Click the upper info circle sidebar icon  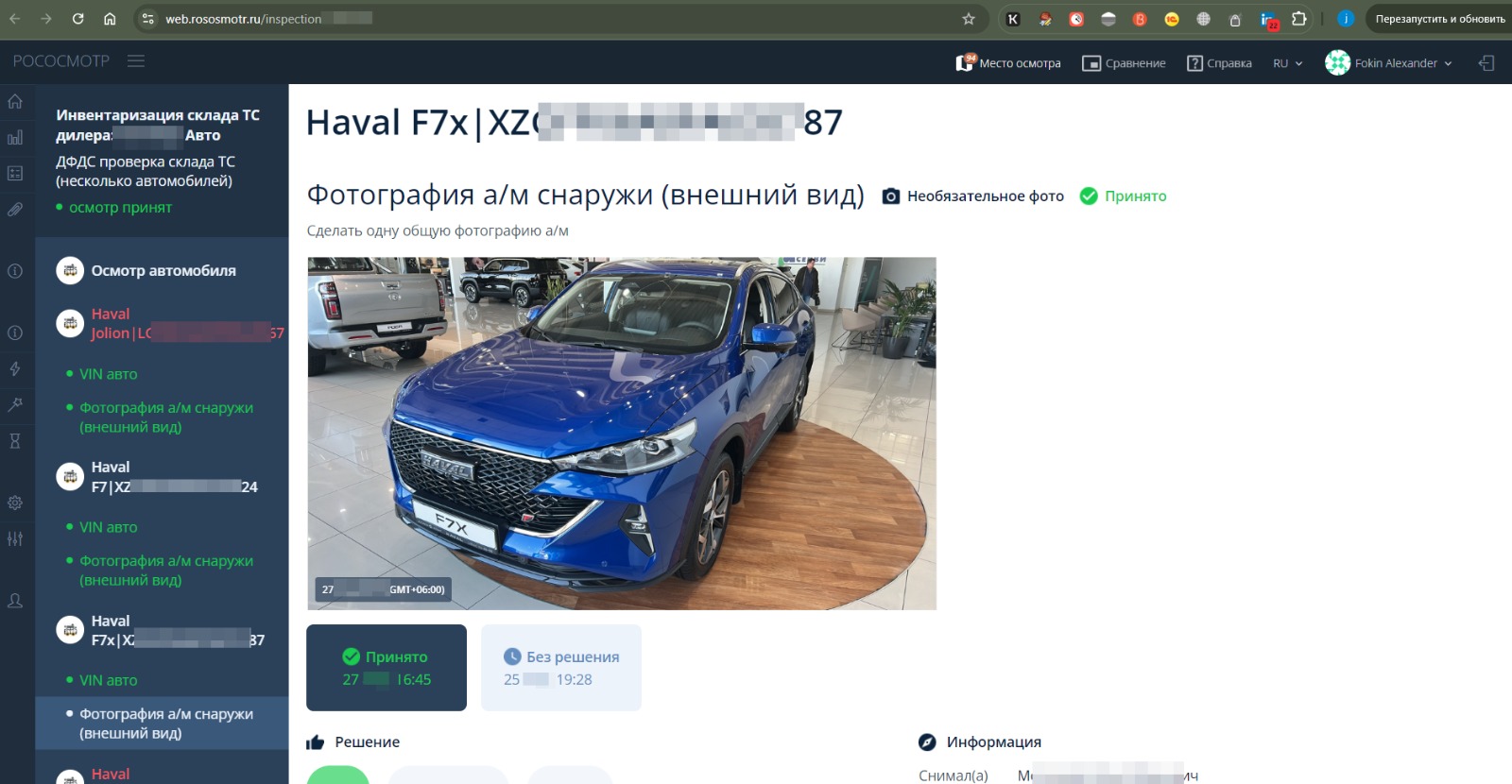point(15,271)
